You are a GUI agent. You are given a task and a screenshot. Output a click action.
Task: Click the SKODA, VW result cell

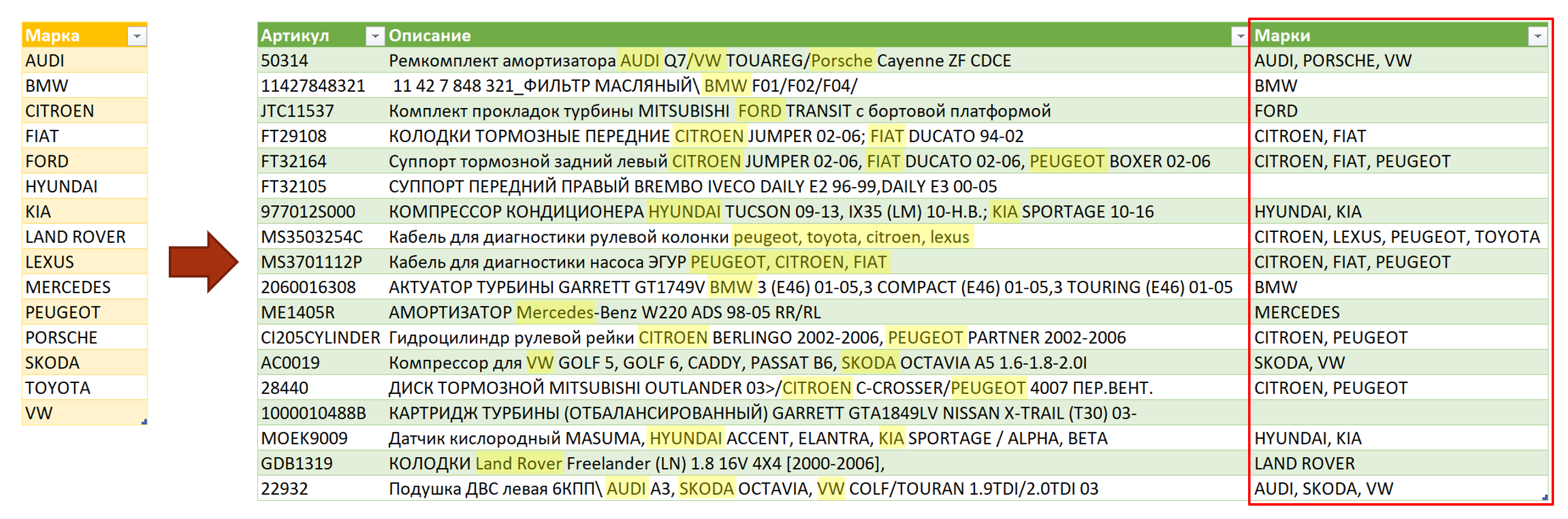coord(1399,362)
